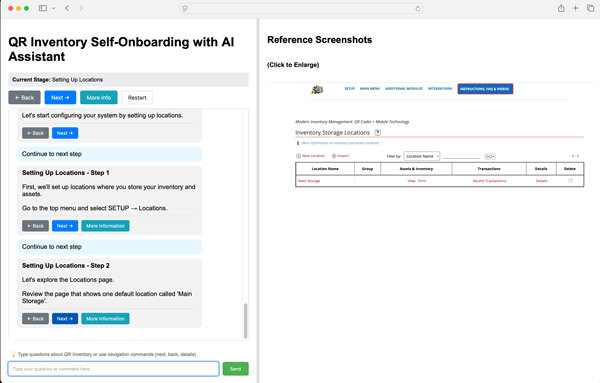Click the privacy shield icon in address bar
This screenshot has width=600, height=383.
pos(185,8)
